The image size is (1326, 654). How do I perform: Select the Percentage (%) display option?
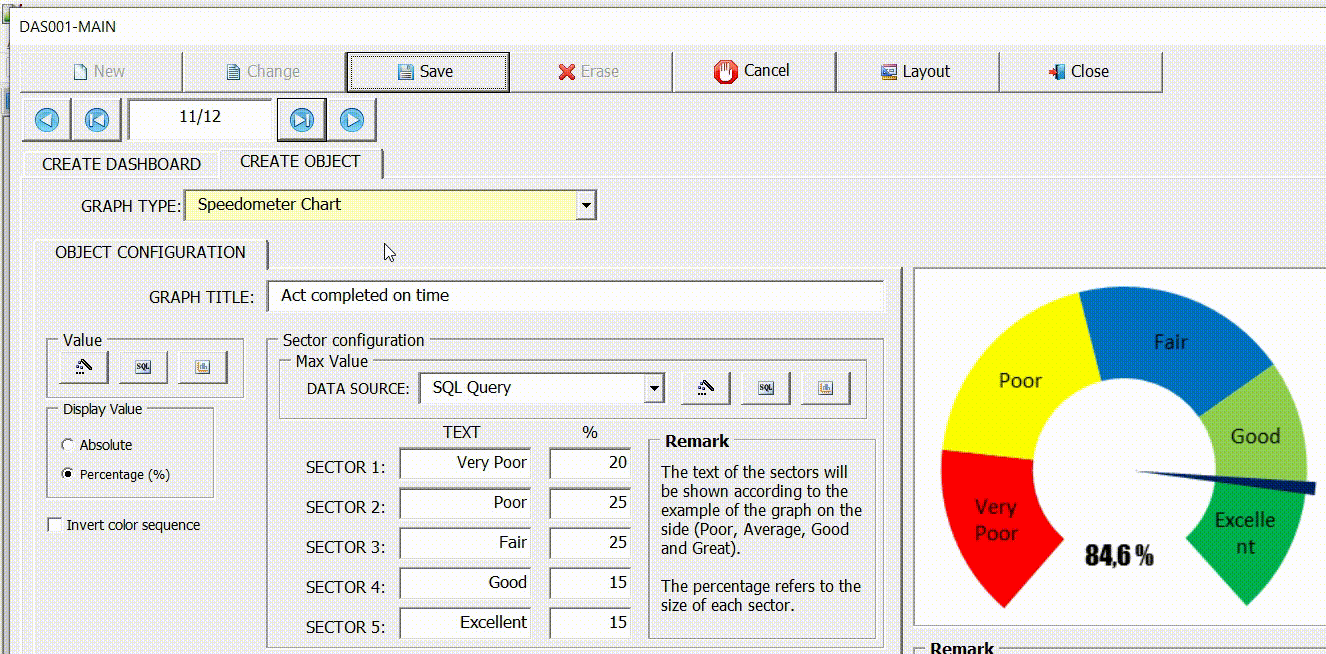(68, 474)
